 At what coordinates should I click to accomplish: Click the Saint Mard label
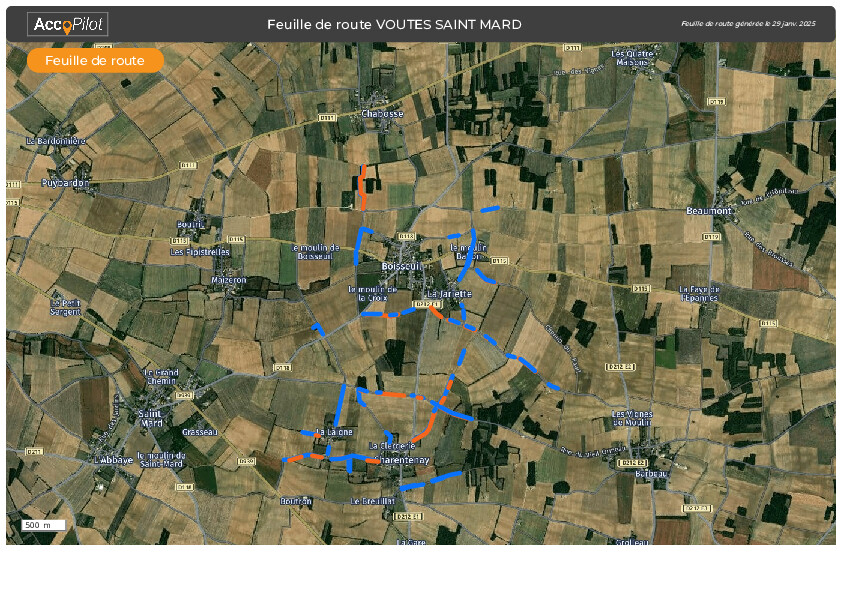coord(150,418)
